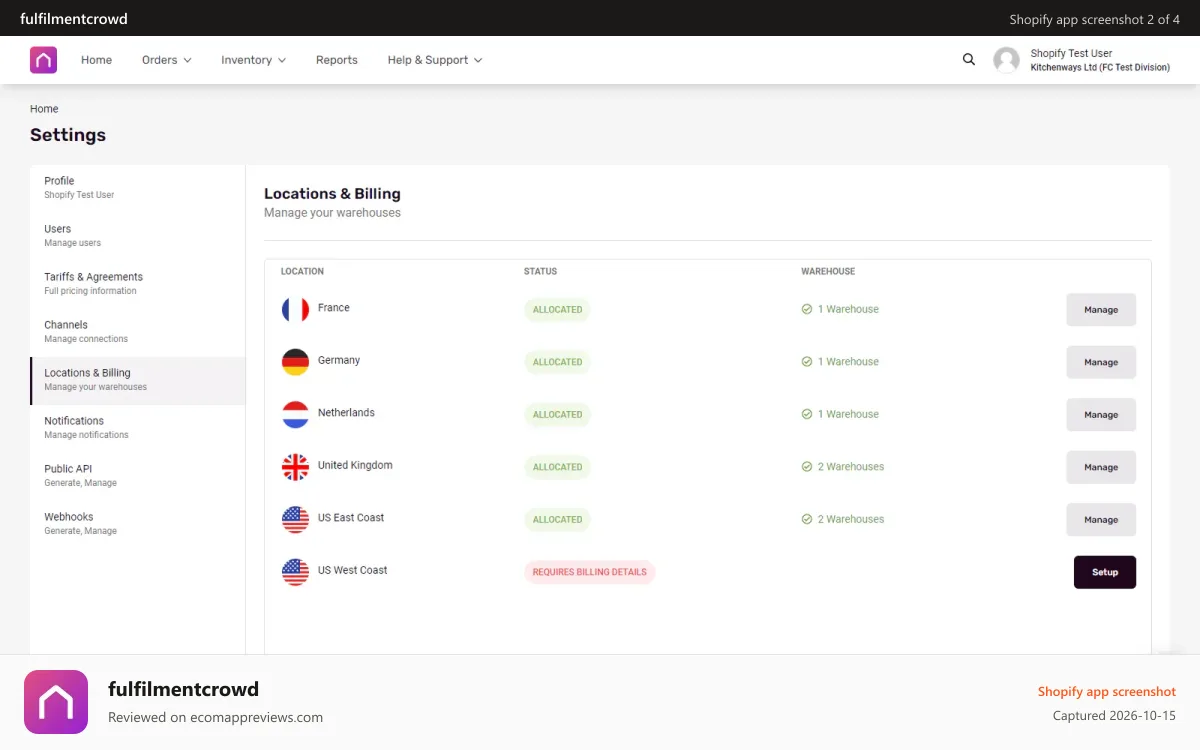The image size is (1200, 750).
Task: Click the REQUIRES BILLING DETAILS badge
Action: pos(589,572)
